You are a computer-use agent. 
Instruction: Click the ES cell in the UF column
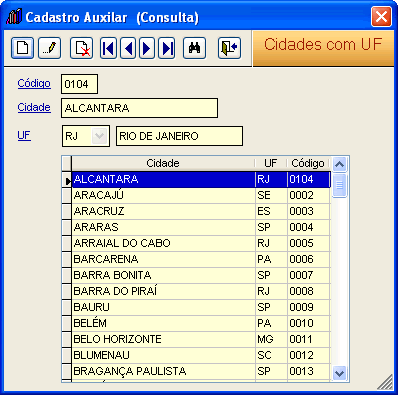pyautogui.click(x=271, y=211)
